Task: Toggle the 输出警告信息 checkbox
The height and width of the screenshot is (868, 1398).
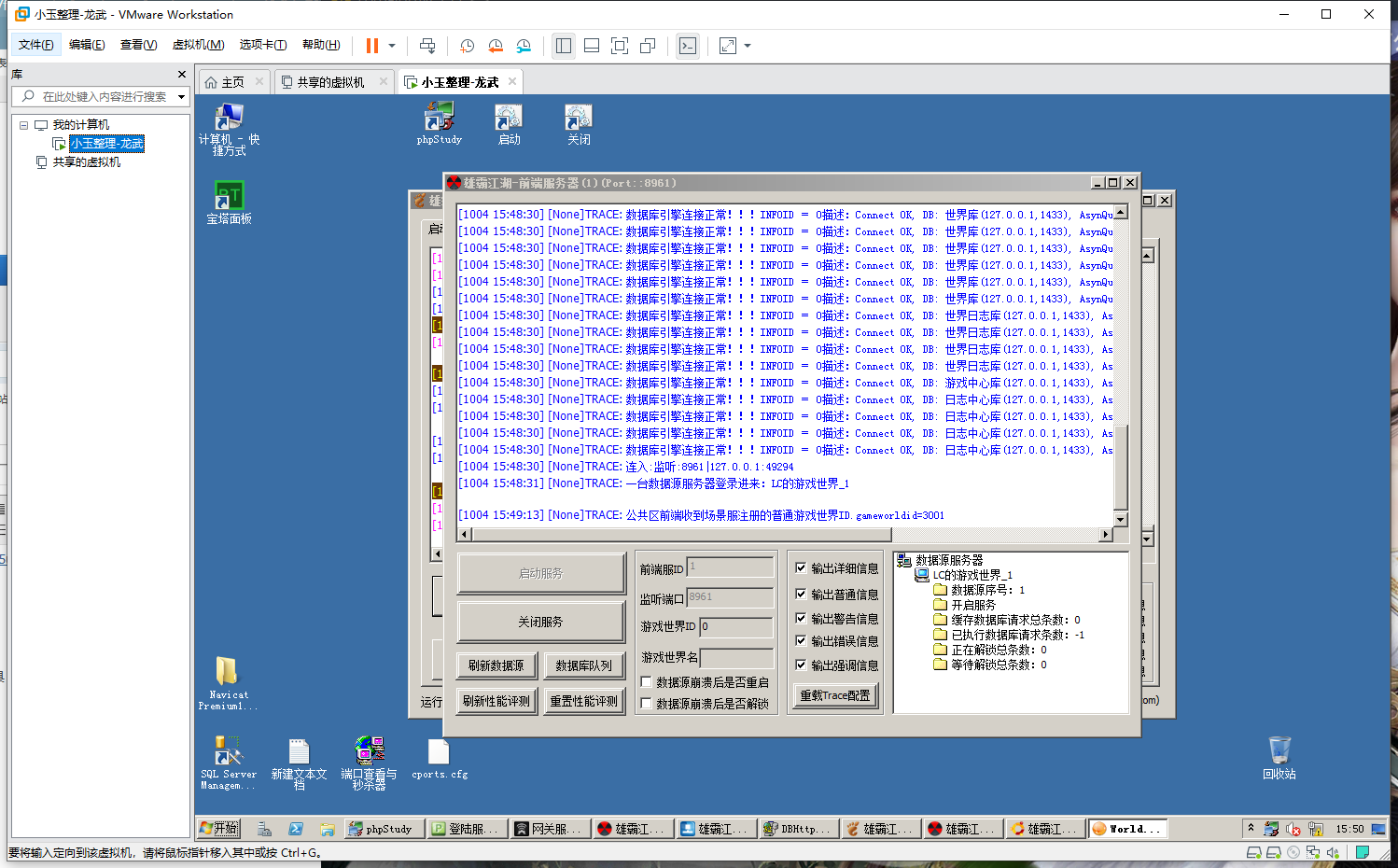Action: tap(801, 618)
